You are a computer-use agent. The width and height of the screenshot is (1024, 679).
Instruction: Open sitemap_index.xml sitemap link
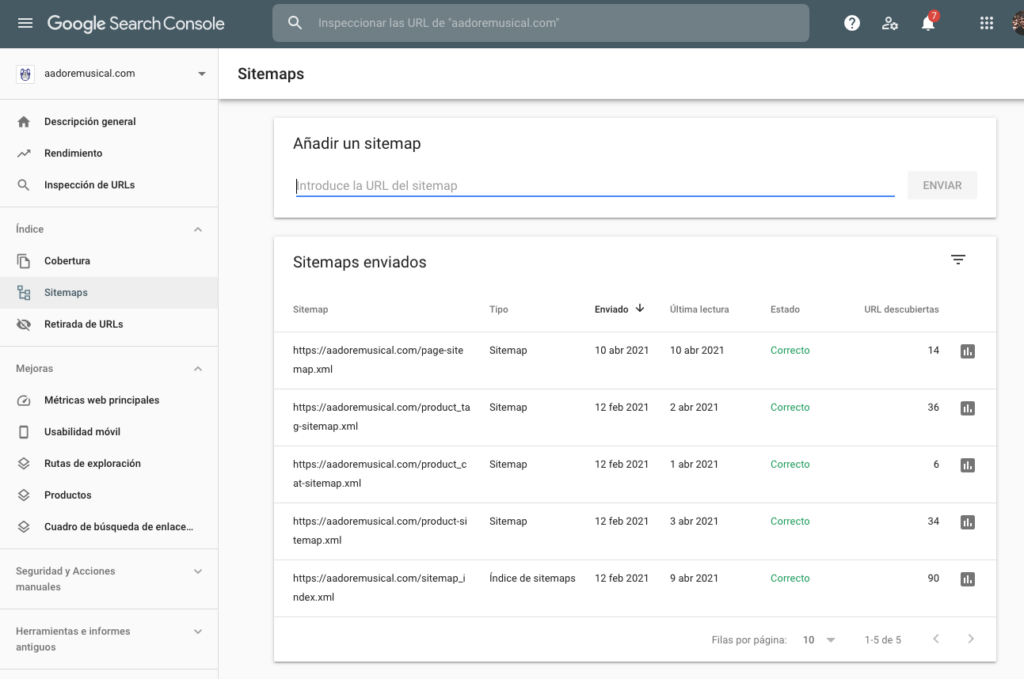click(379, 588)
